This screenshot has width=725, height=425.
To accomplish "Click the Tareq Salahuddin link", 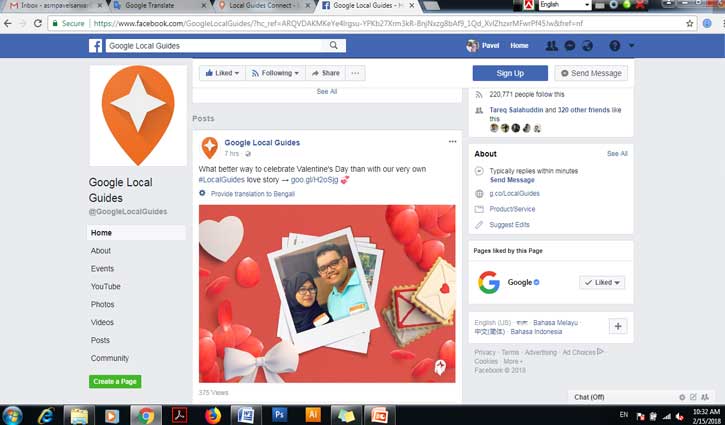I will [x=516, y=110].
